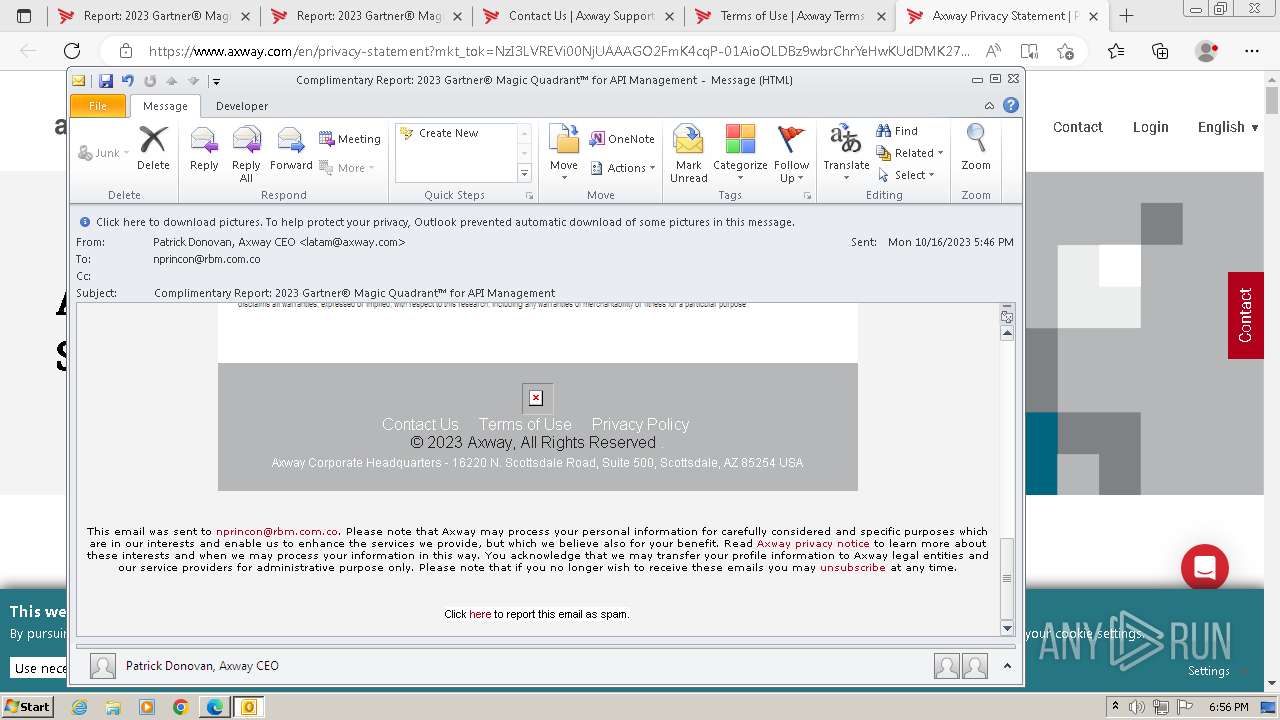Expand the Actions dropdown

[622, 168]
